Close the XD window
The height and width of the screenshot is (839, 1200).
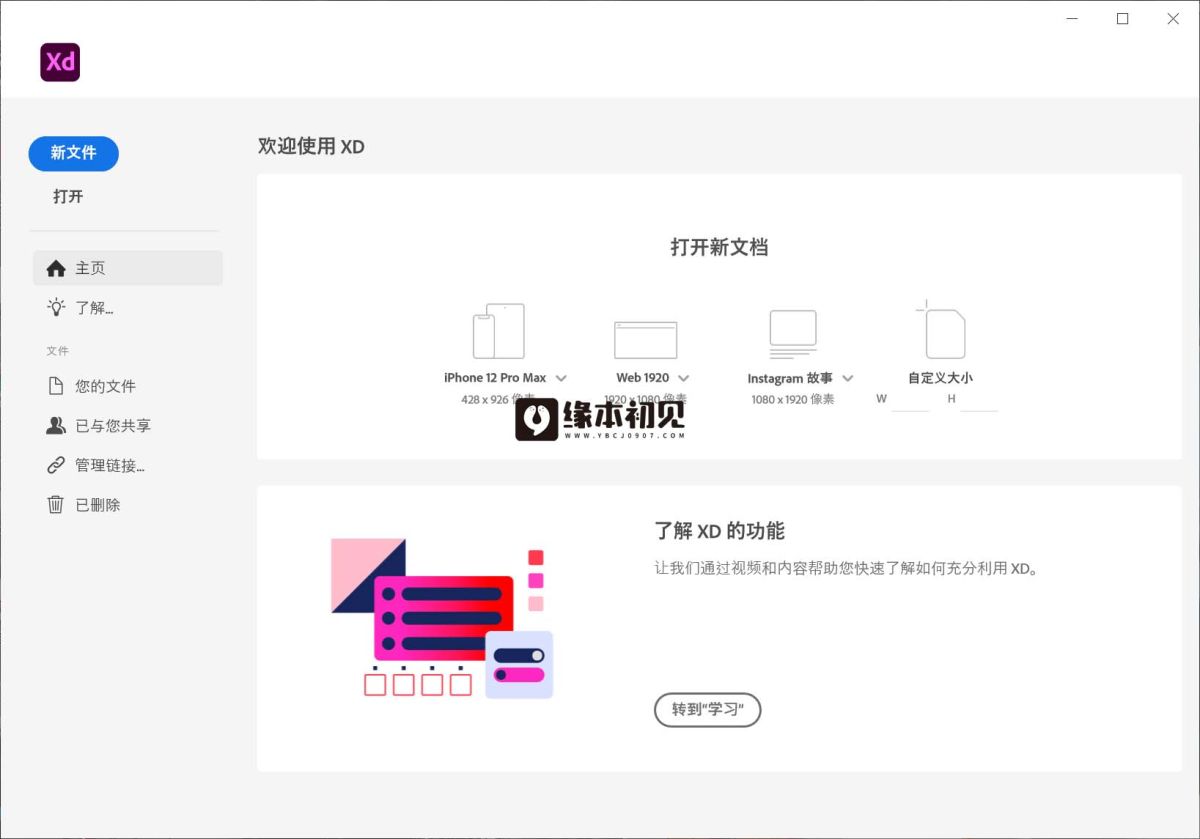(1173, 19)
